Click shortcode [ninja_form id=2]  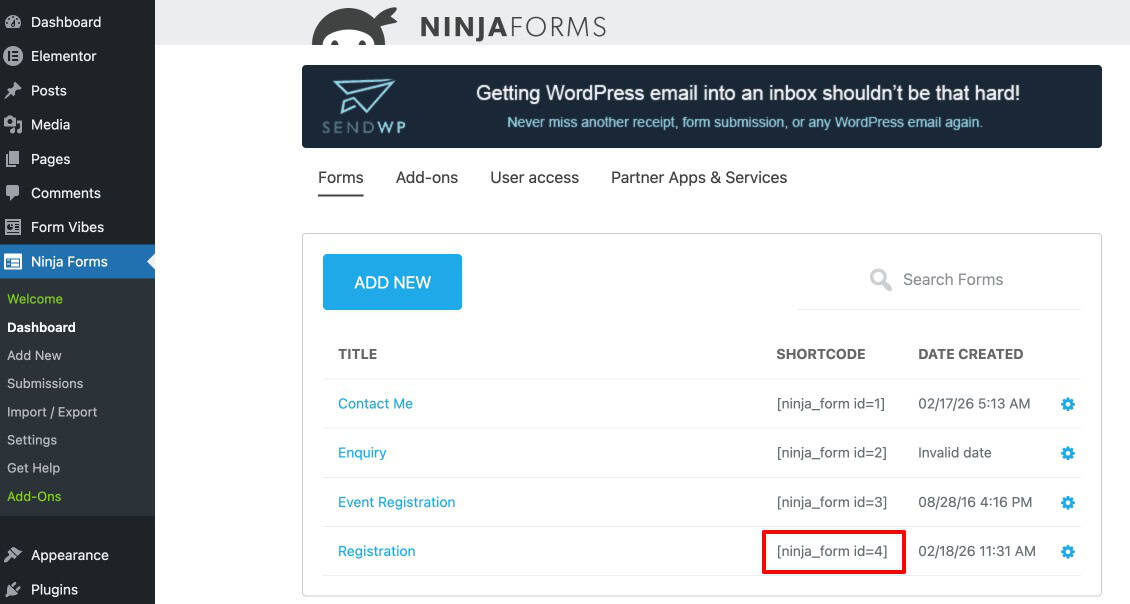831,453
